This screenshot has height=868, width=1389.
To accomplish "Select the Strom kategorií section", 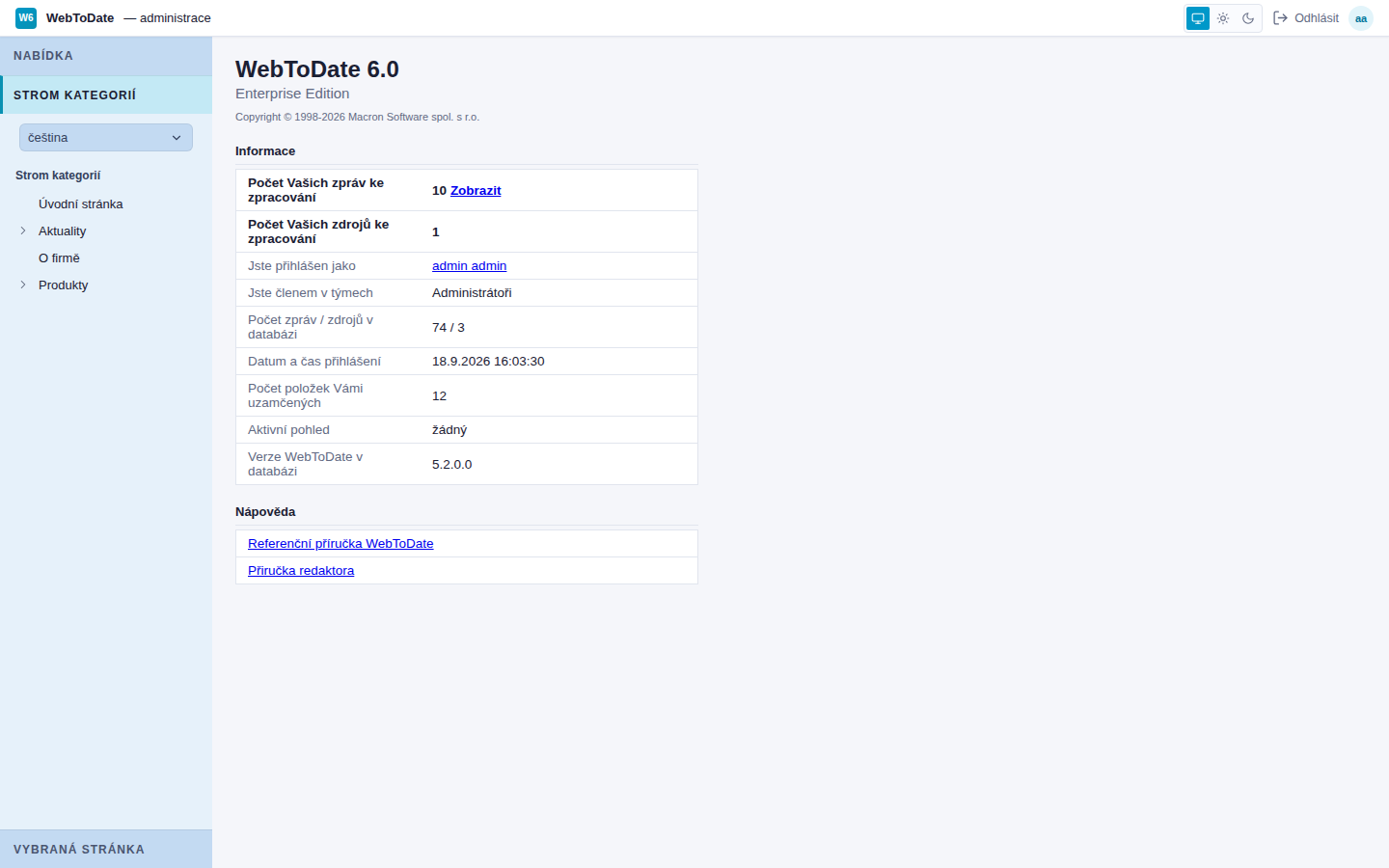I will tap(106, 95).
